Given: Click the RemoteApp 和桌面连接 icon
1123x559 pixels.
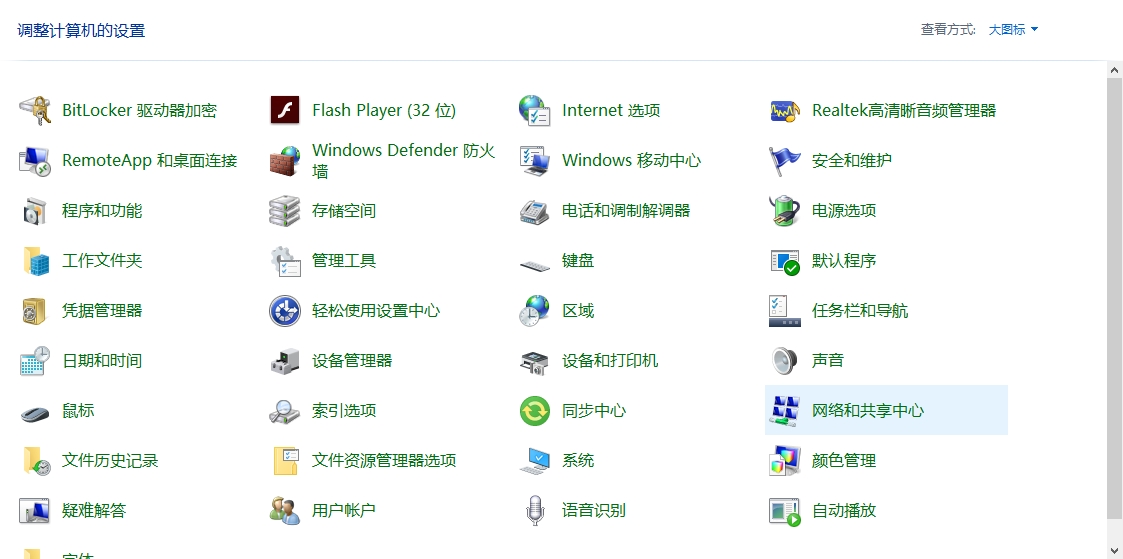Looking at the screenshot, I should [34, 160].
